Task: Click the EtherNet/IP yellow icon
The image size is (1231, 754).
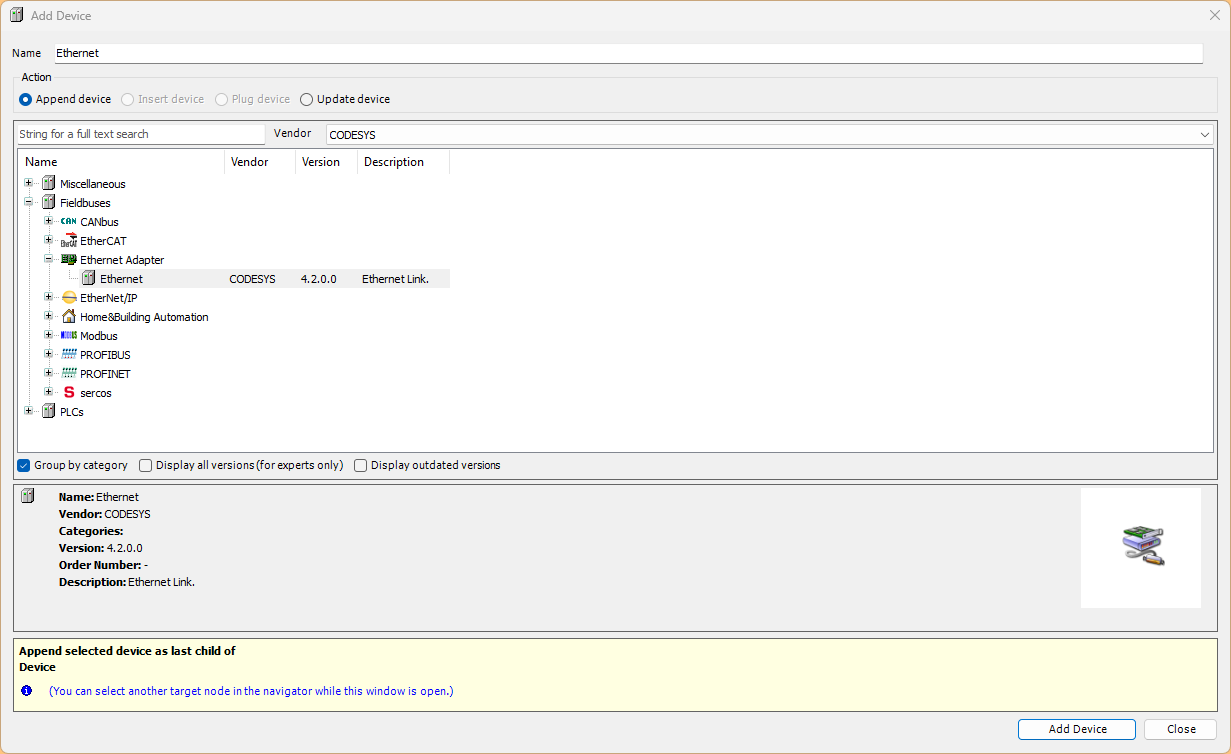Action: tap(68, 298)
